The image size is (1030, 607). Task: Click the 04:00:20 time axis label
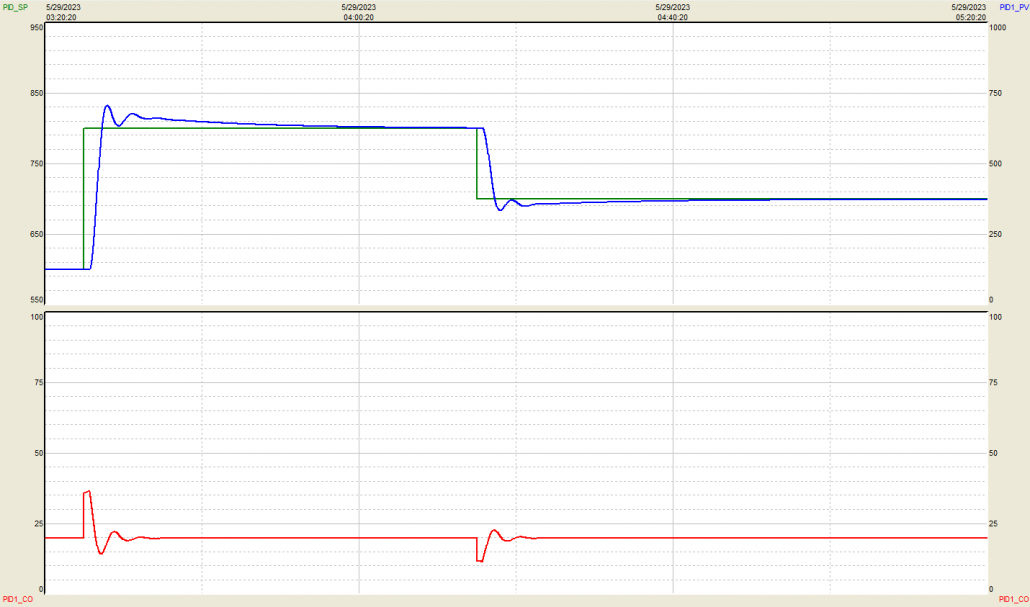click(359, 17)
